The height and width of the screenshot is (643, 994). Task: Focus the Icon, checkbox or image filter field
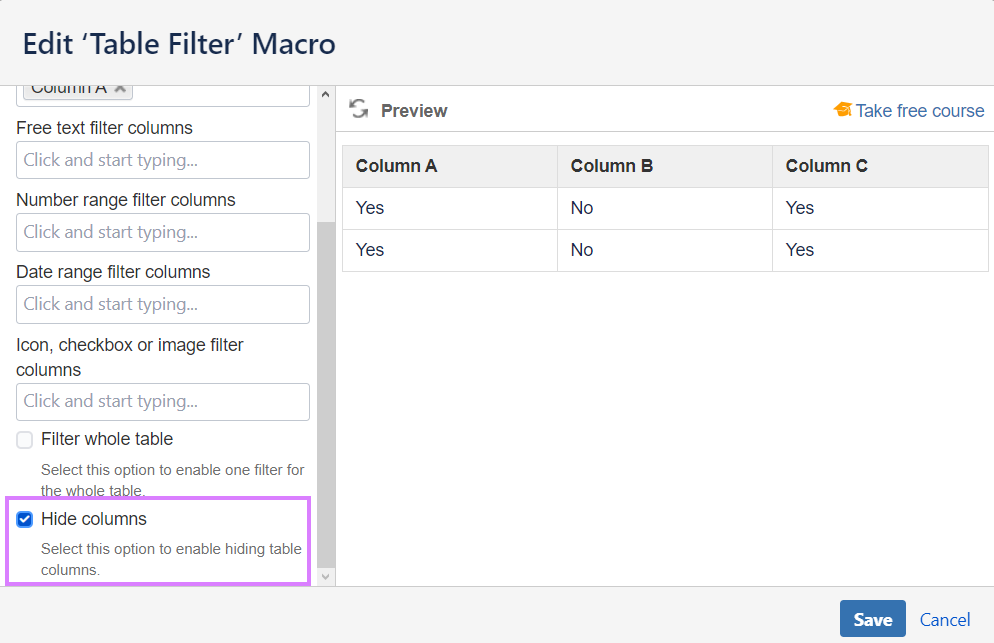click(x=163, y=401)
